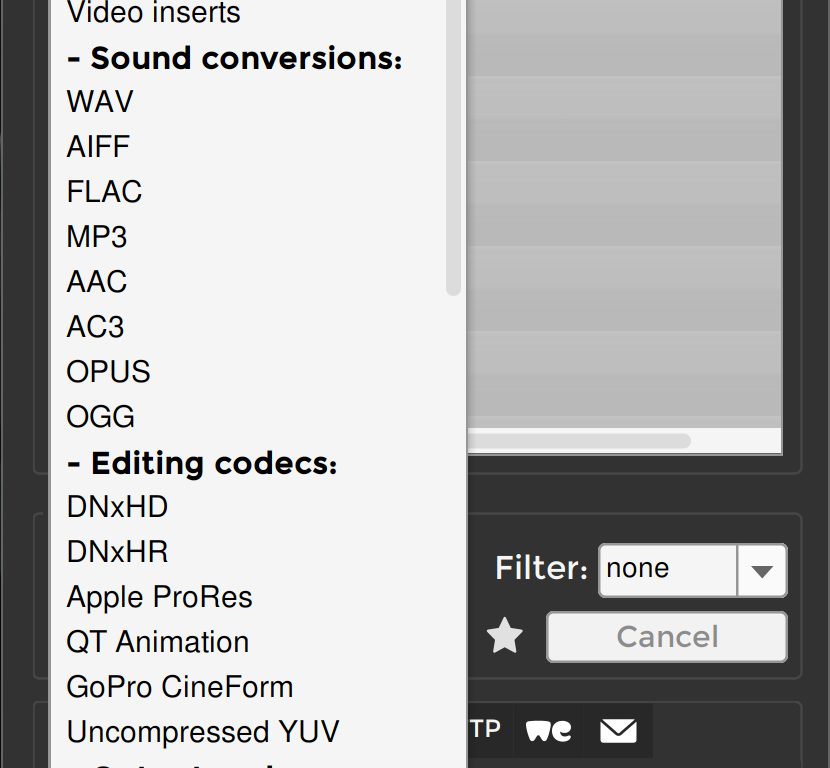The image size is (830, 768).
Task: Select FLAC in the list
Action: tap(104, 192)
